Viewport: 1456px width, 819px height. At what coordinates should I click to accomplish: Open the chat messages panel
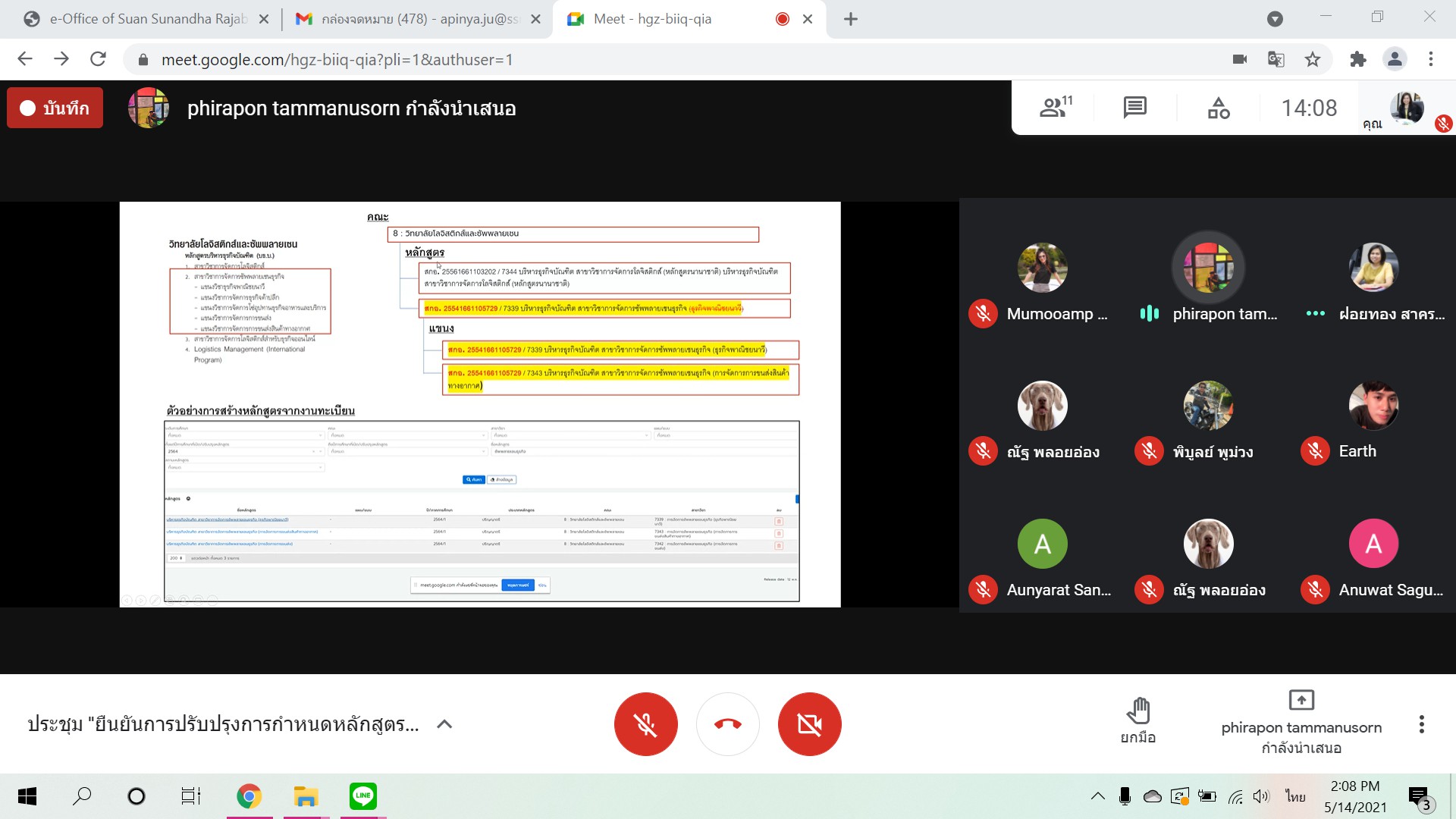pyautogui.click(x=1134, y=108)
